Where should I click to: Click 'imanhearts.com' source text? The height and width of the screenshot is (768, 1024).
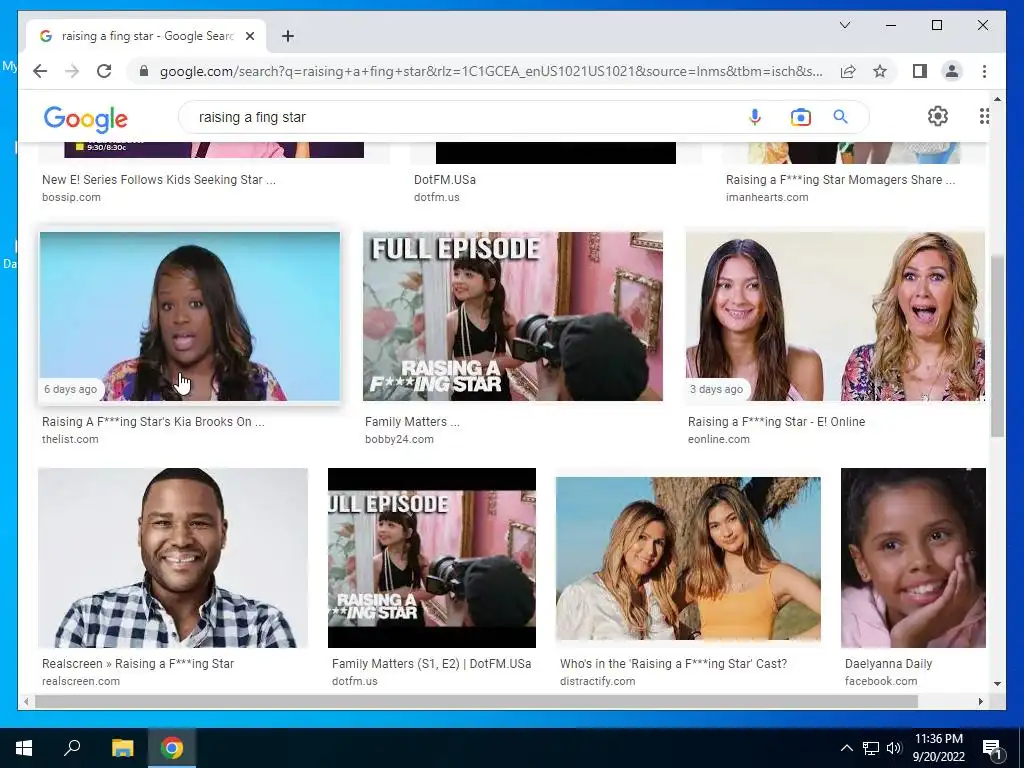coord(767,197)
